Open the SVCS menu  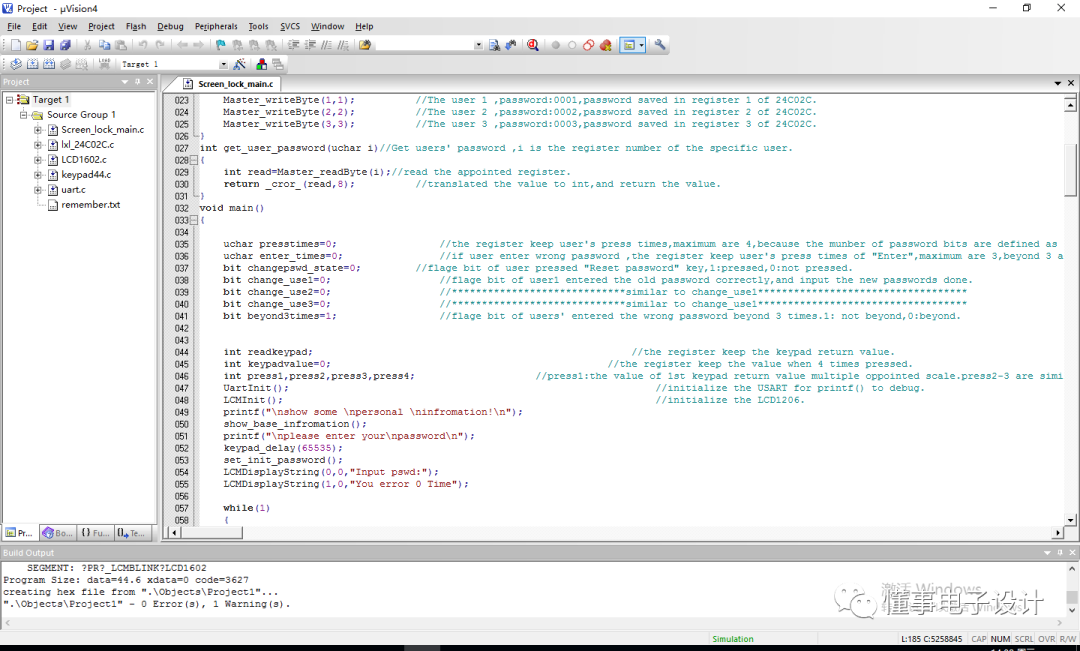(290, 26)
